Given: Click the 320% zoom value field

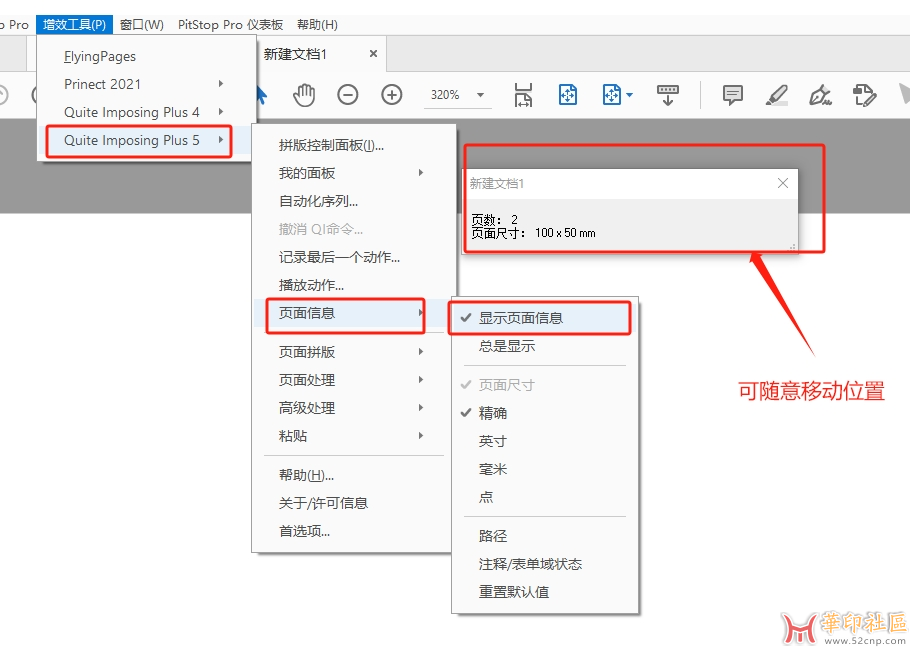Looking at the screenshot, I should pyautogui.click(x=445, y=95).
